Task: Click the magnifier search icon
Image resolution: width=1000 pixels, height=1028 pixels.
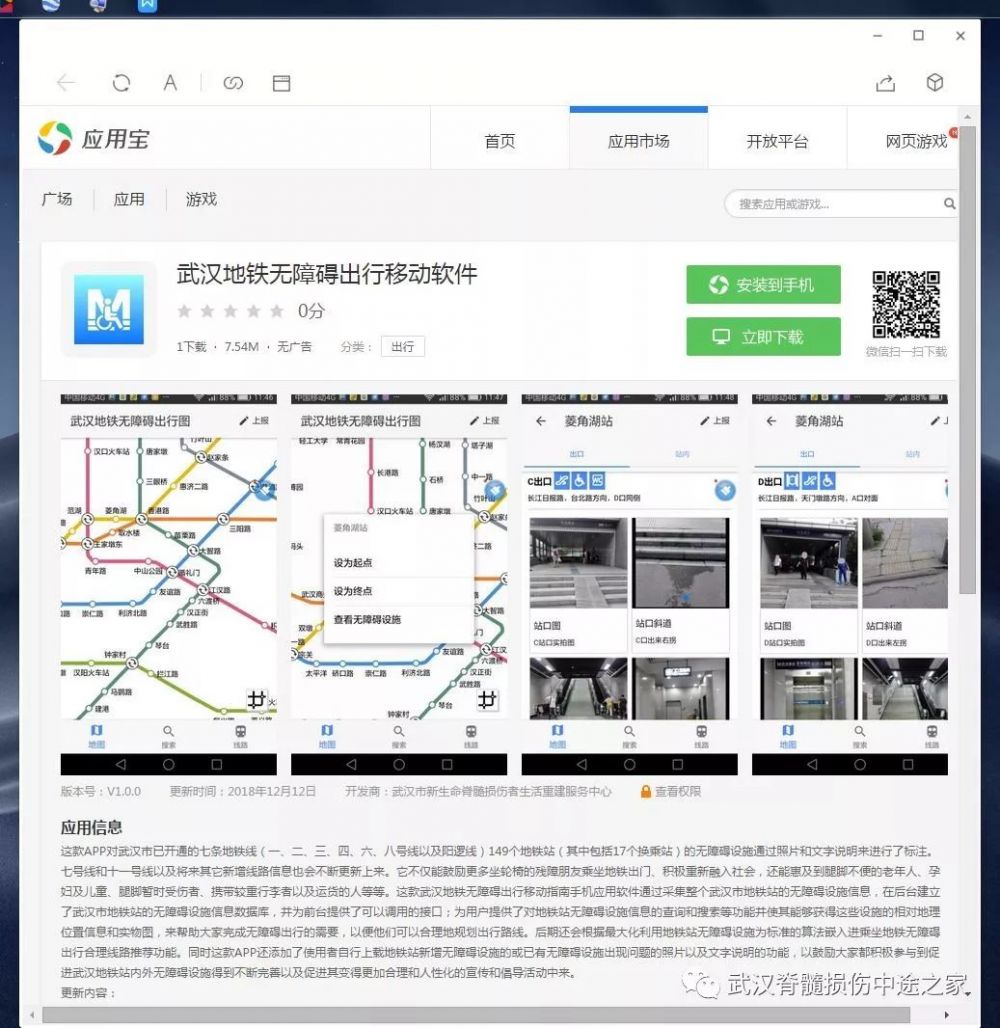Action: [949, 204]
